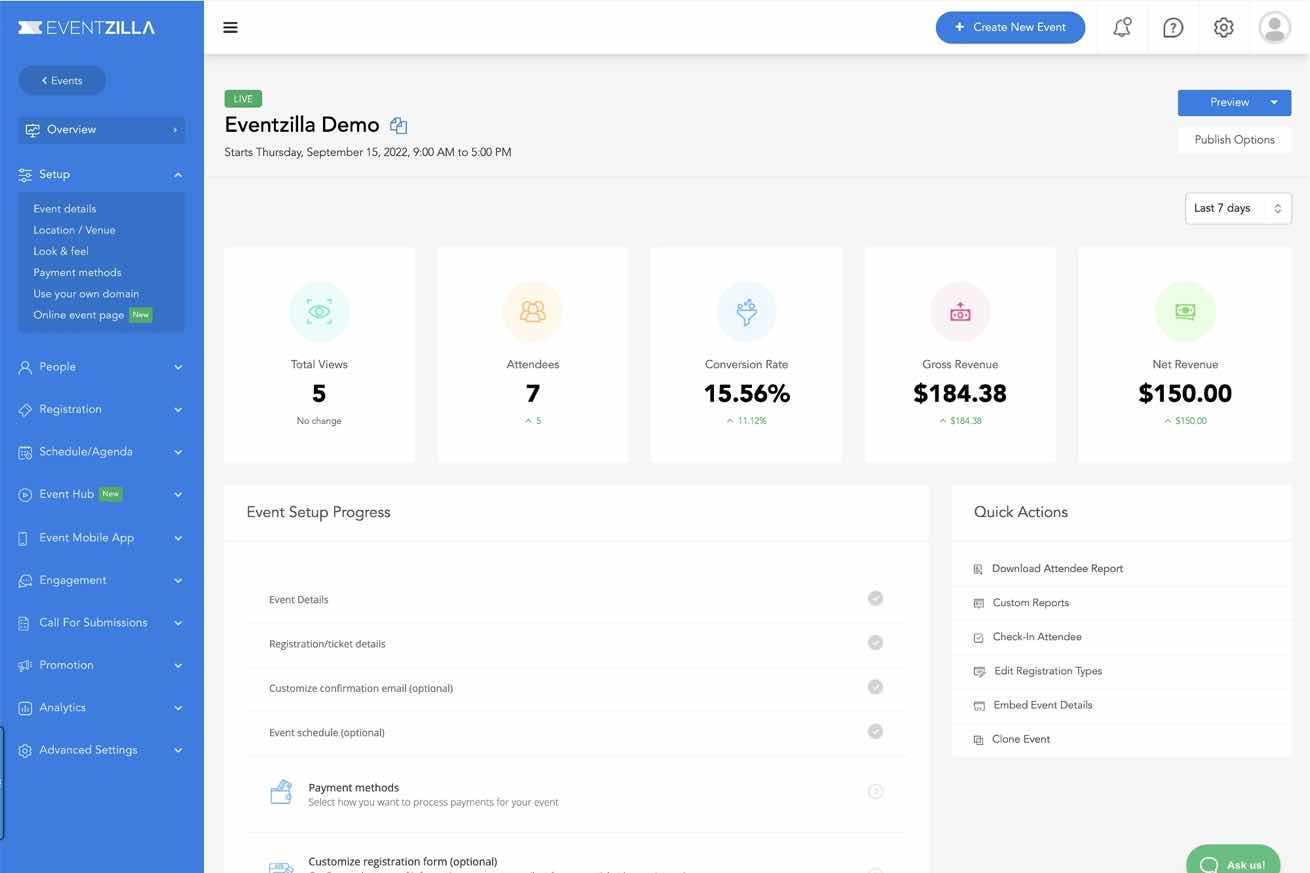Open the Ask us! chat button
This screenshot has height=873, width=1310.
(1233, 861)
